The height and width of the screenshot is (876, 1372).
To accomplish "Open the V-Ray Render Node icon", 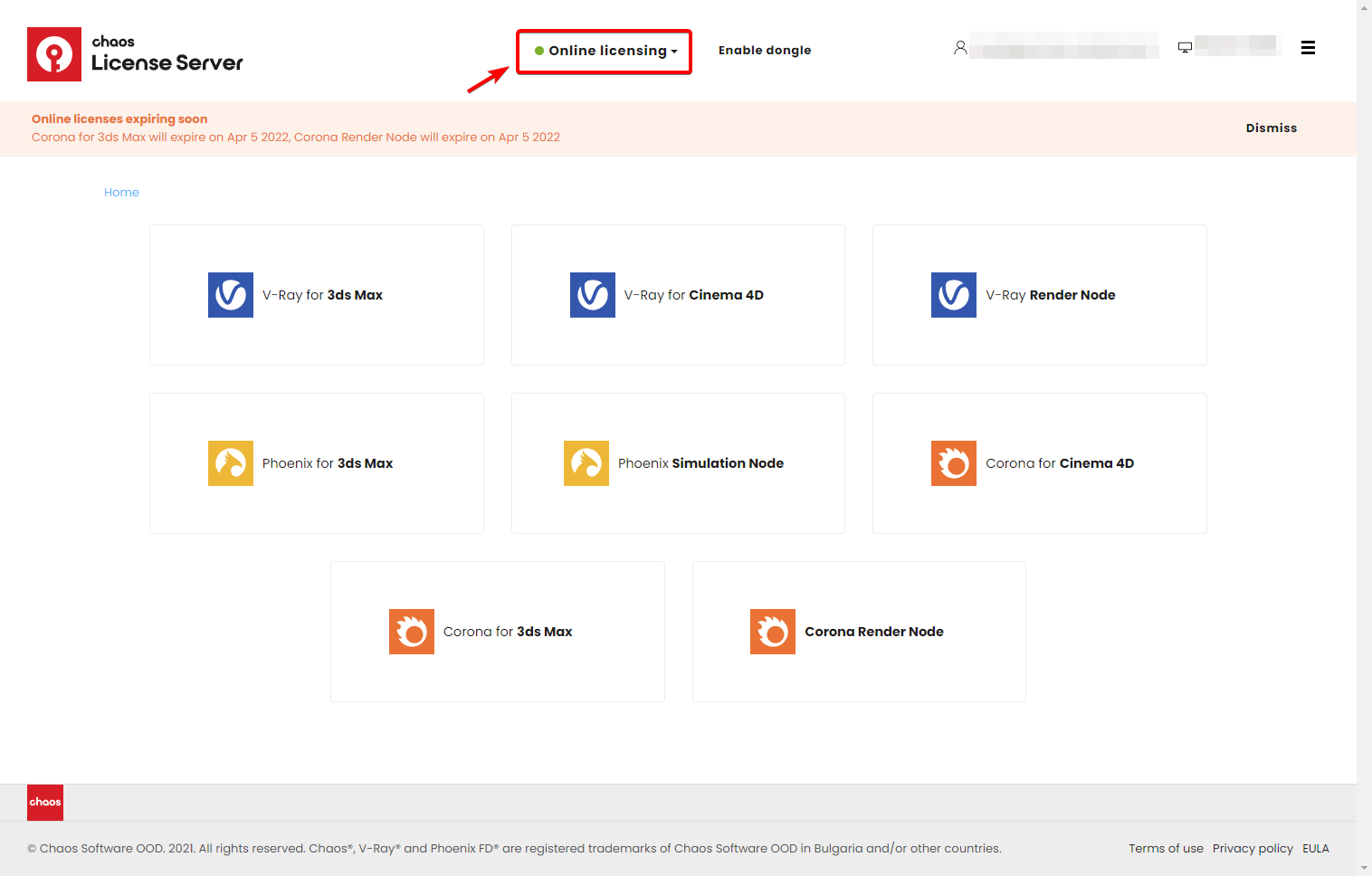I will tap(954, 295).
